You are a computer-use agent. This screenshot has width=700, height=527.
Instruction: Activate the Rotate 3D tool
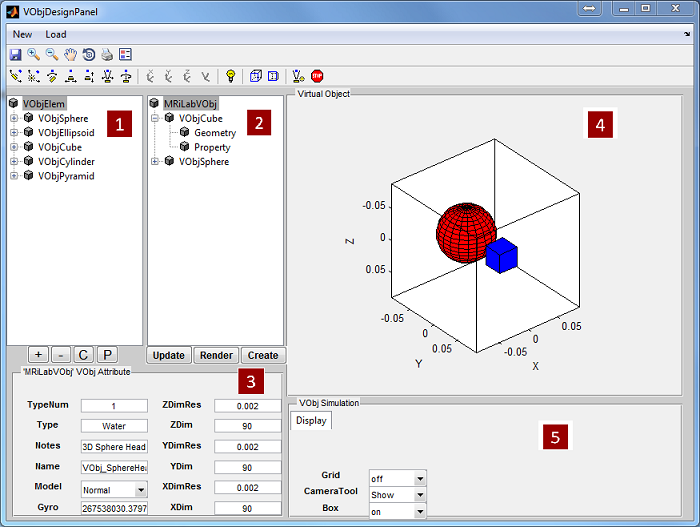[89, 54]
